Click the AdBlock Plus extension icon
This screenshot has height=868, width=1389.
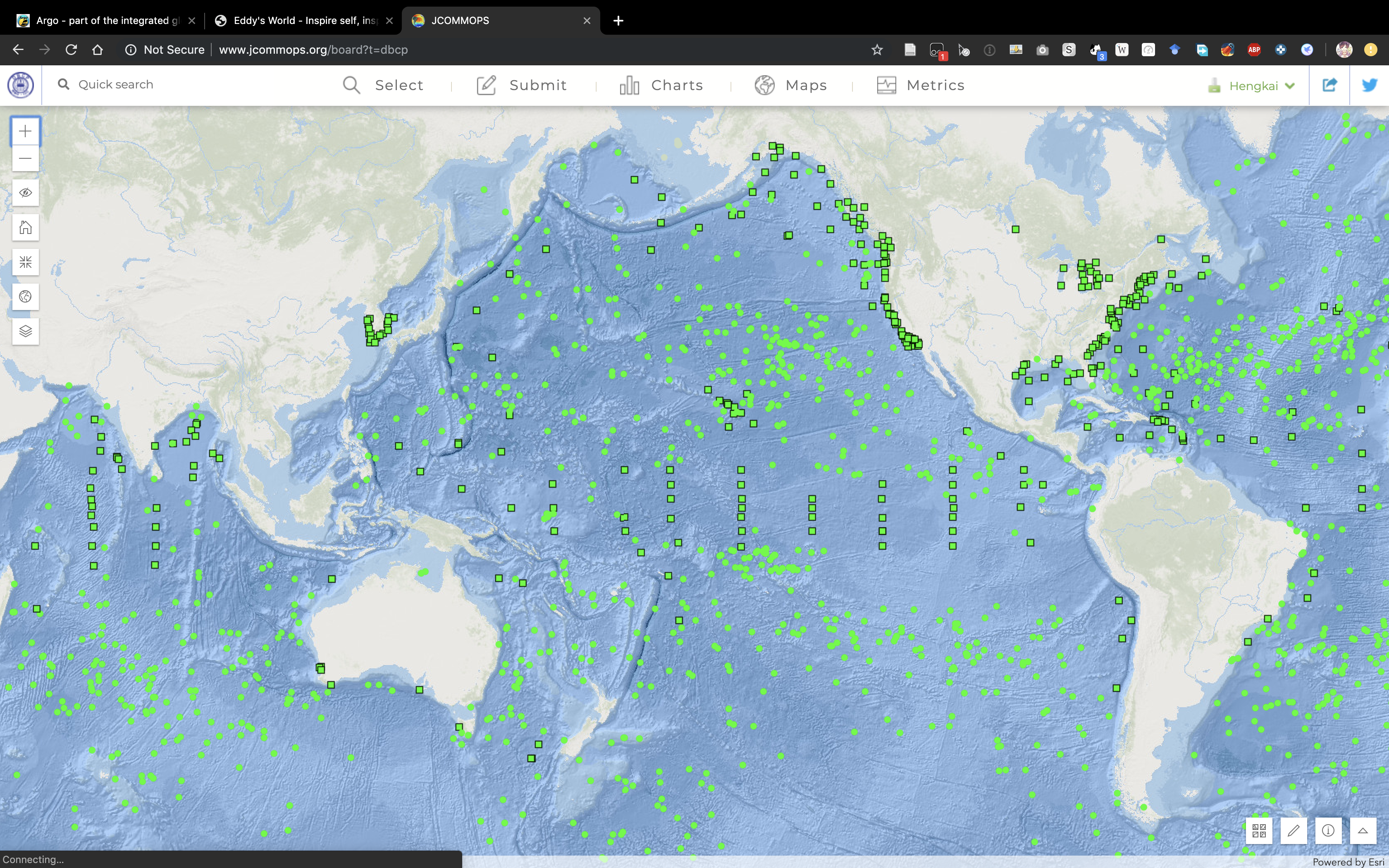(x=1254, y=50)
